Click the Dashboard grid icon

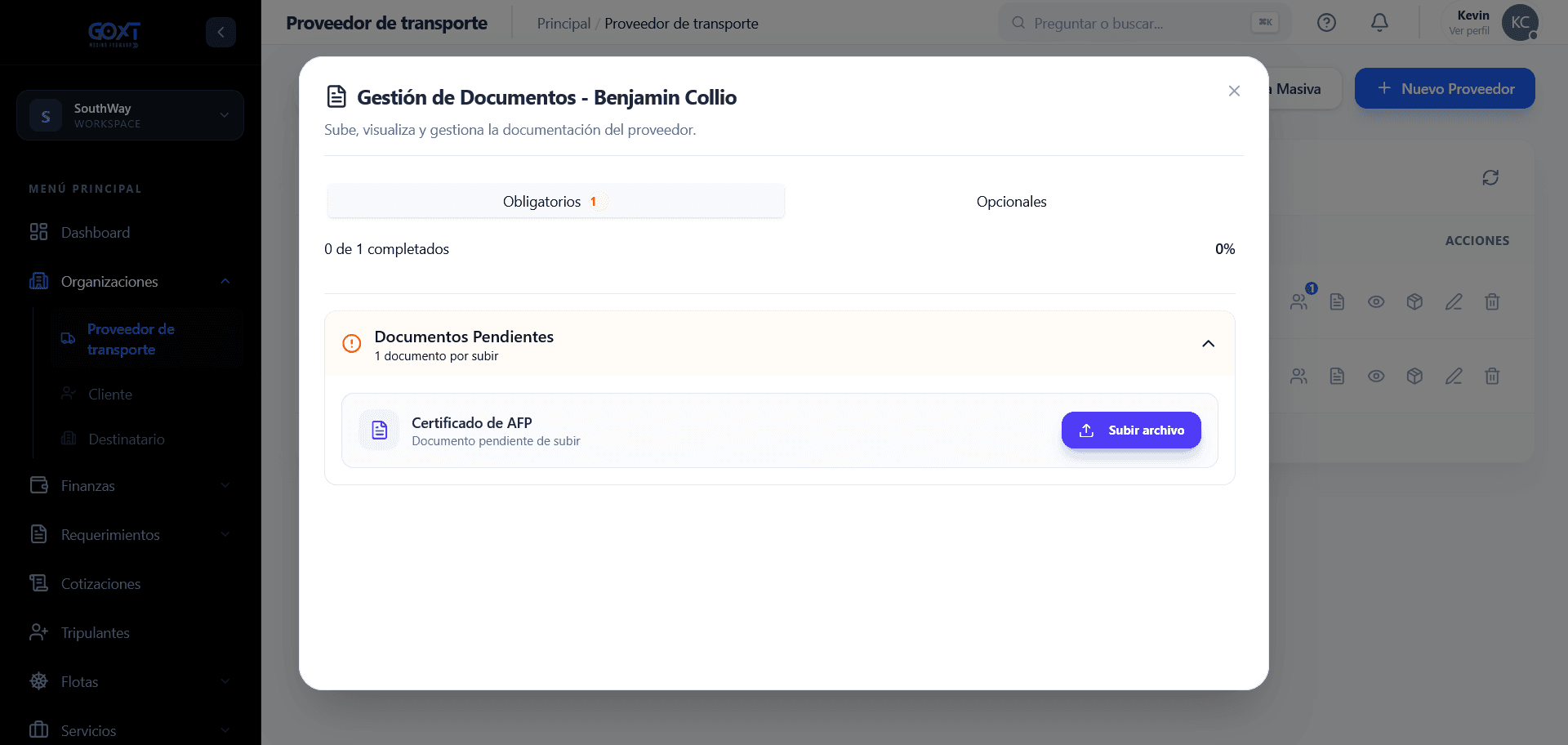pos(38,232)
